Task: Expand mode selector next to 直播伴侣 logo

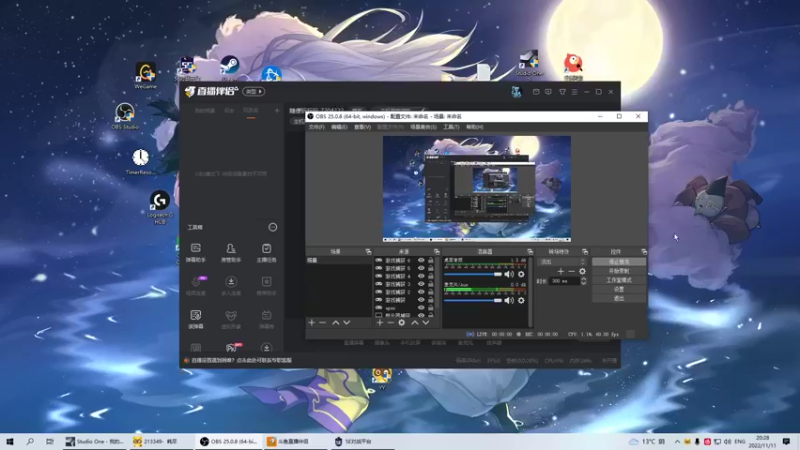Action: pos(254,92)
